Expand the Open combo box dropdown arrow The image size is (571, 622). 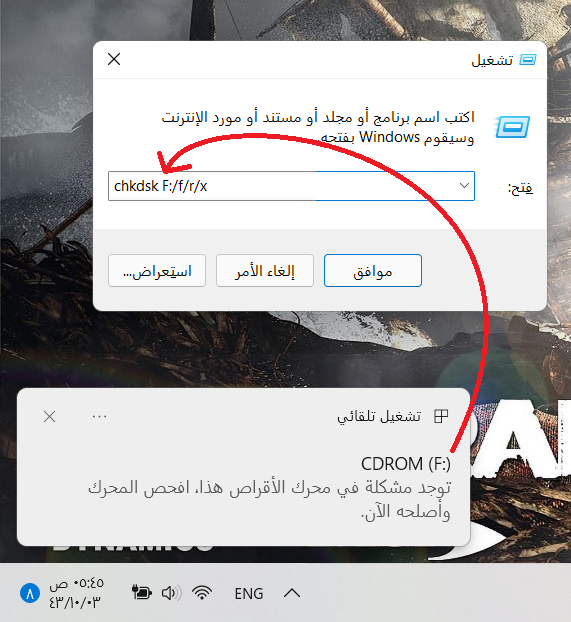464,186
